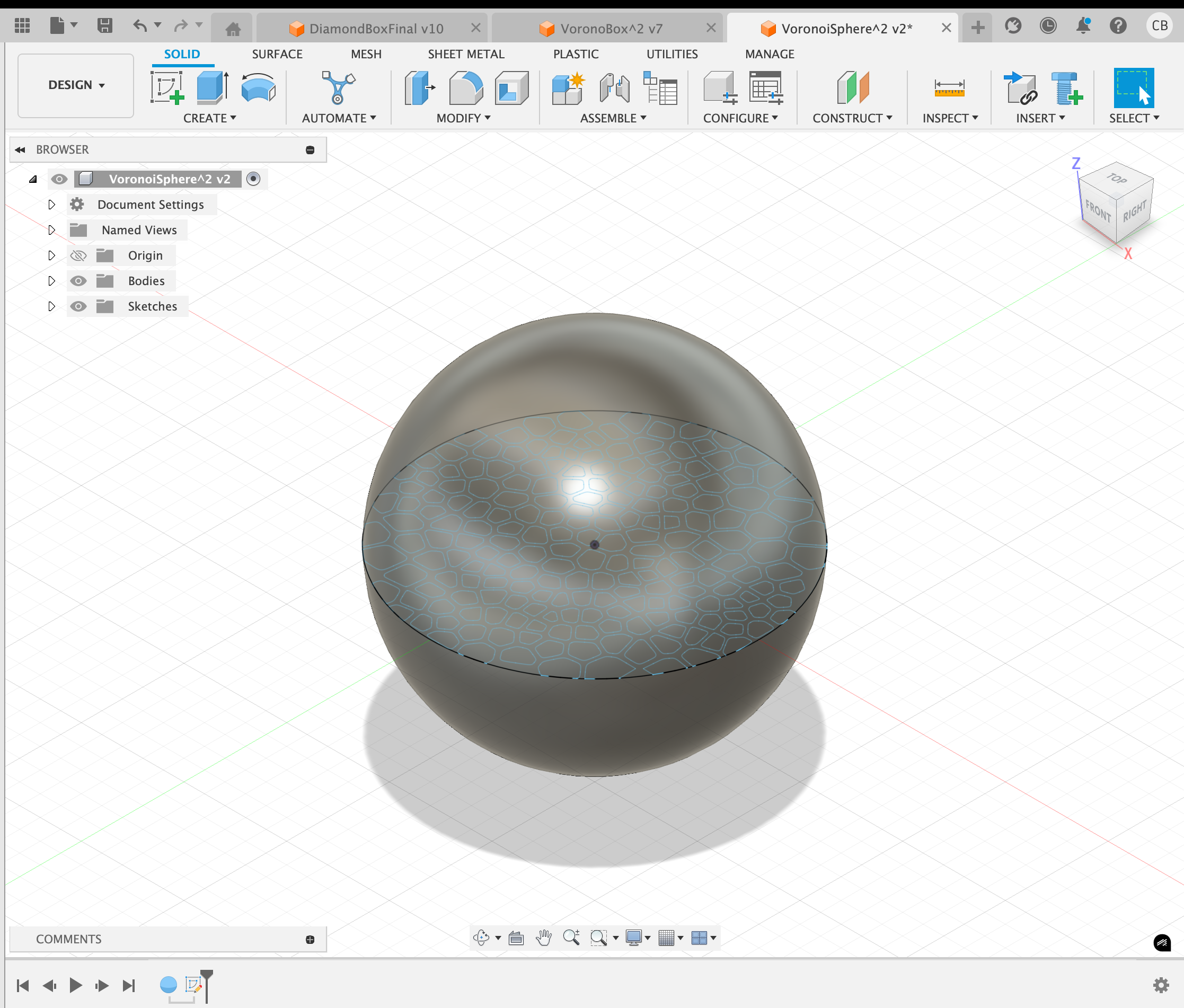Collapse the BROWSER panel with arrows
1184x1008 pixels.
(x=21, y=149)
